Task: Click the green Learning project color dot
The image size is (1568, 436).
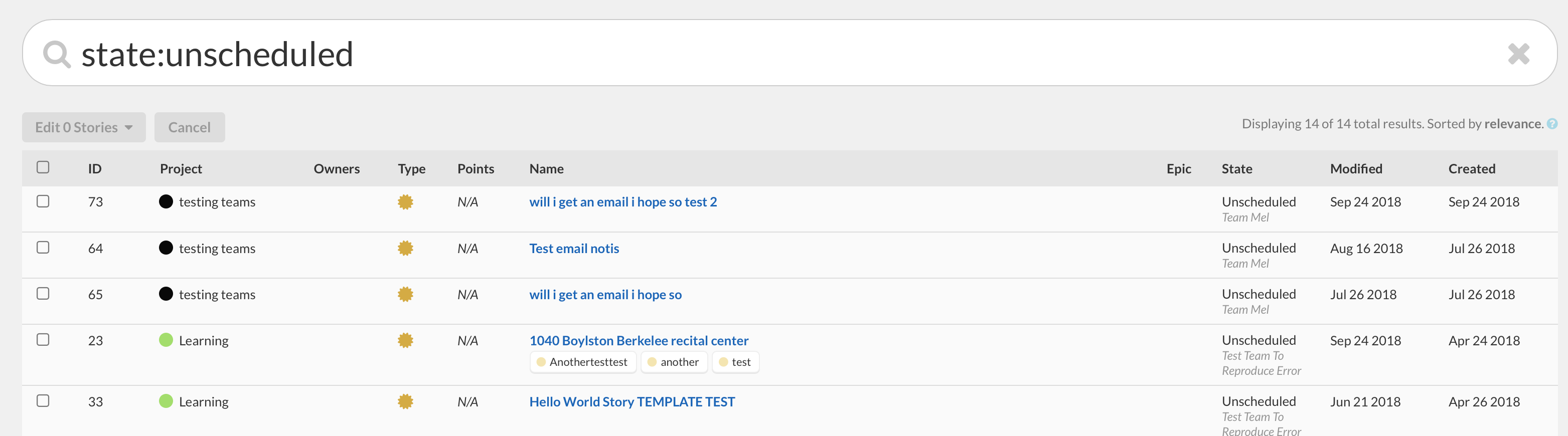Action: tap(166, 340)
